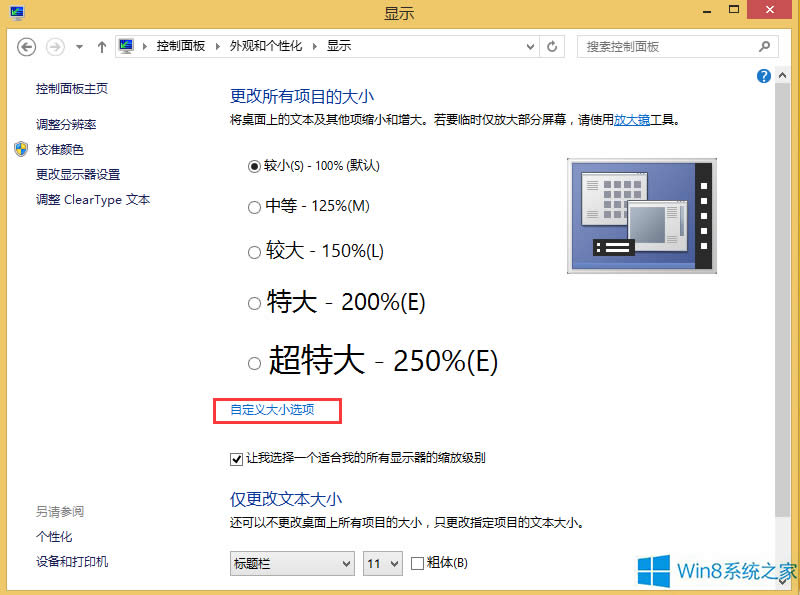800x595 pixels.
Task: Click the back navigation arrow
Action: pos(27,46)
